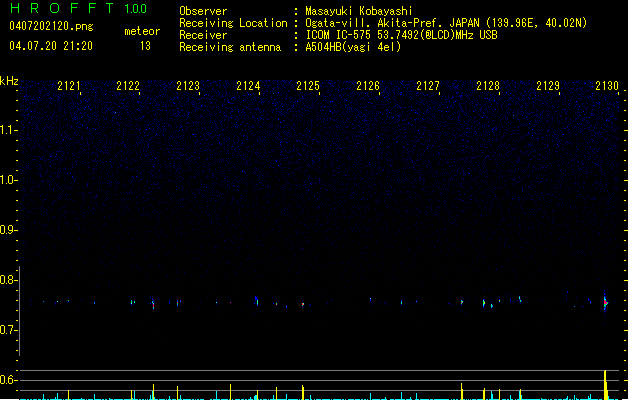Click the 2121 time marker
Viewport: 629px width, 400px height.
(x=69, y=86)
